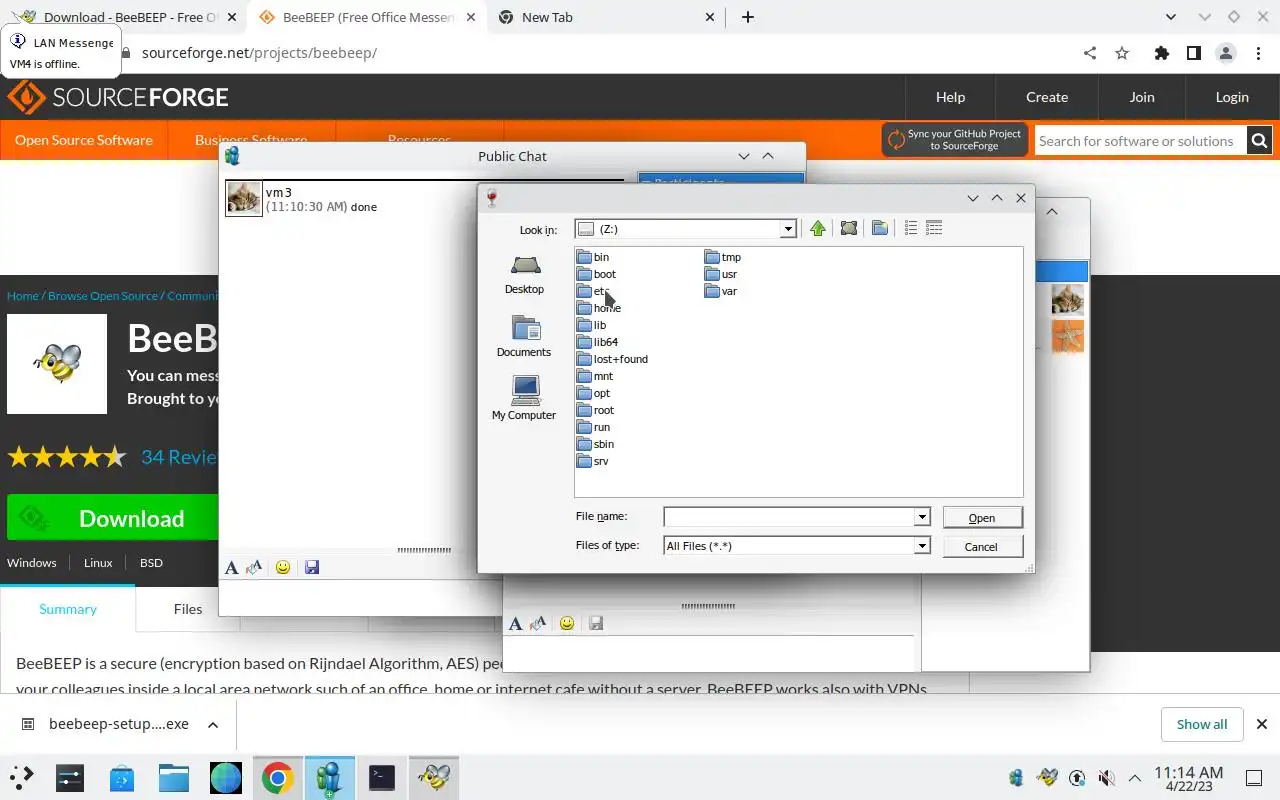The image size is (1280, 800).
Task: Select the boot folder
Action: click(x=597, y=274)
